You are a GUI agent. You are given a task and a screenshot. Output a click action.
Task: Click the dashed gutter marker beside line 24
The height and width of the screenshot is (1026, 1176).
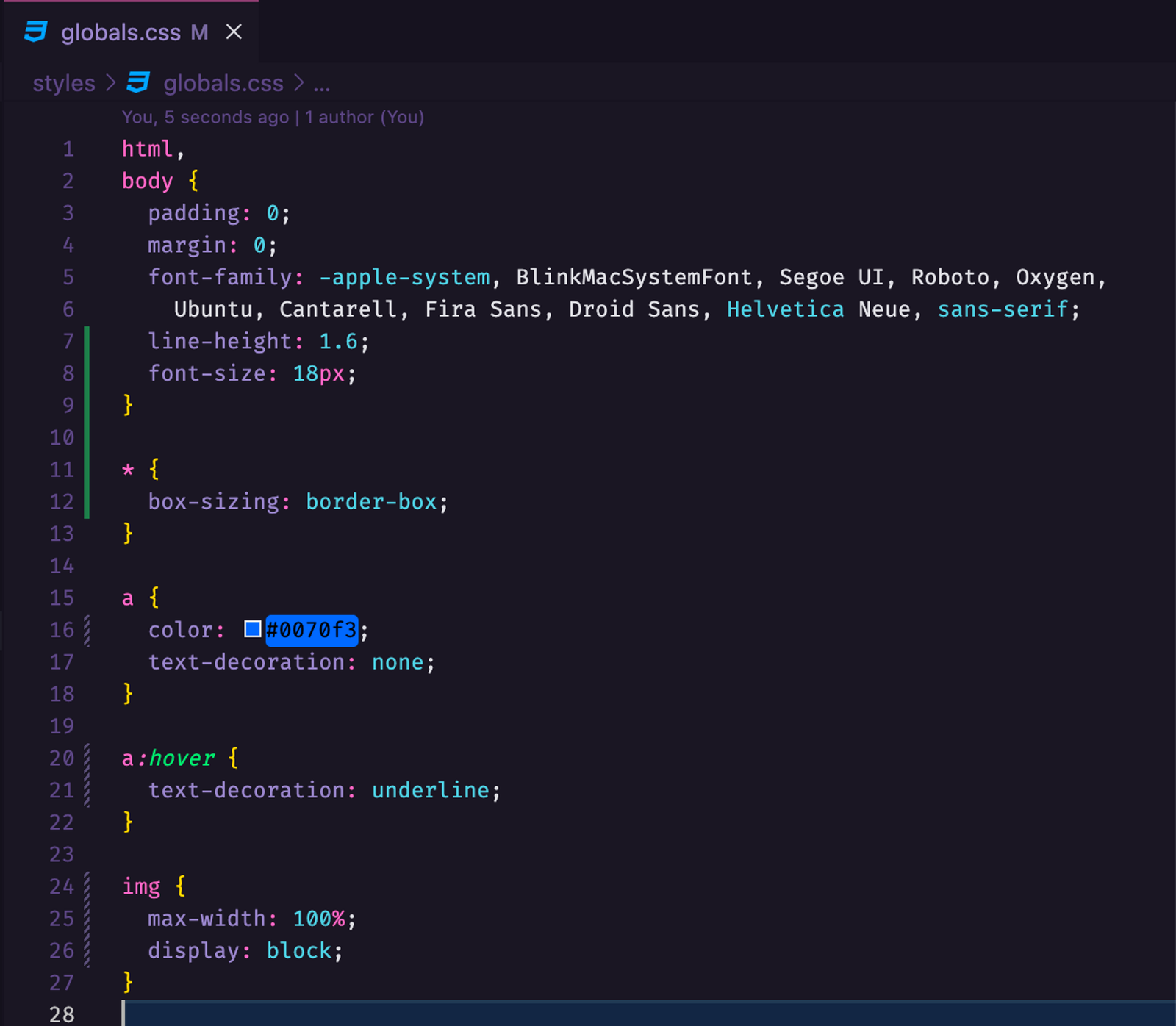pos(87,886)
